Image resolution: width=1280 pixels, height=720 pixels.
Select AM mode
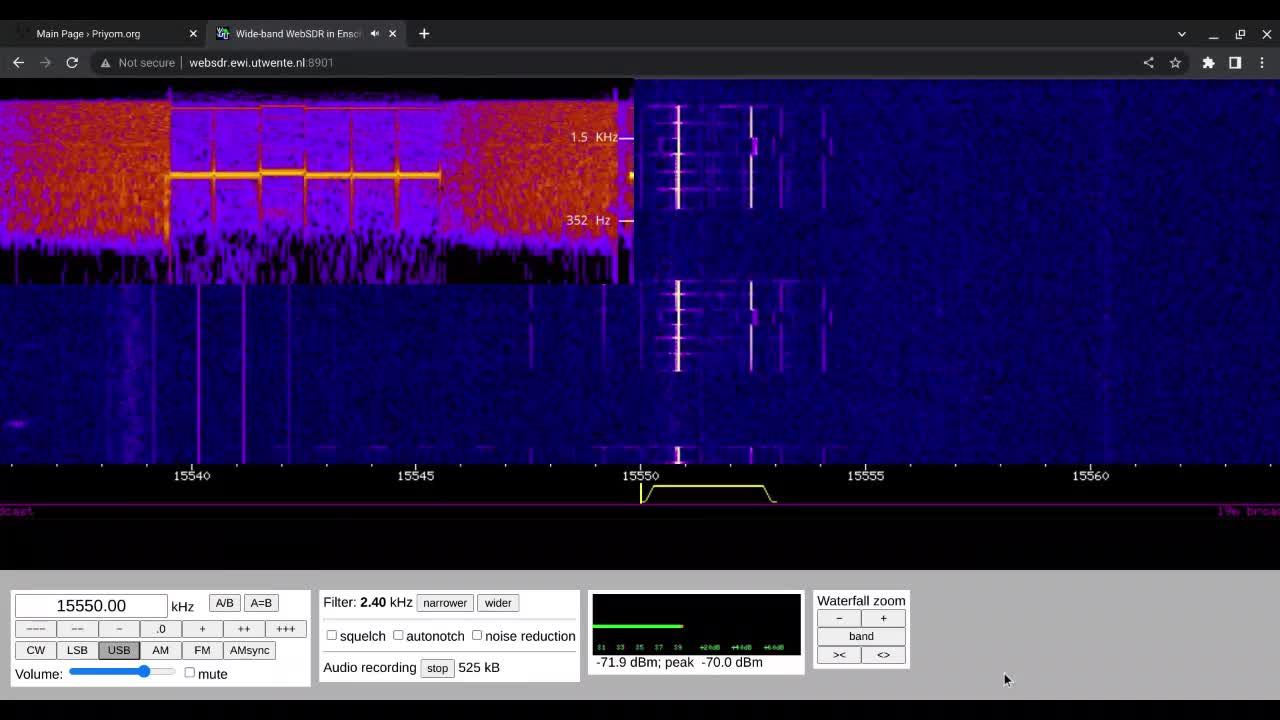pos(160,650)
